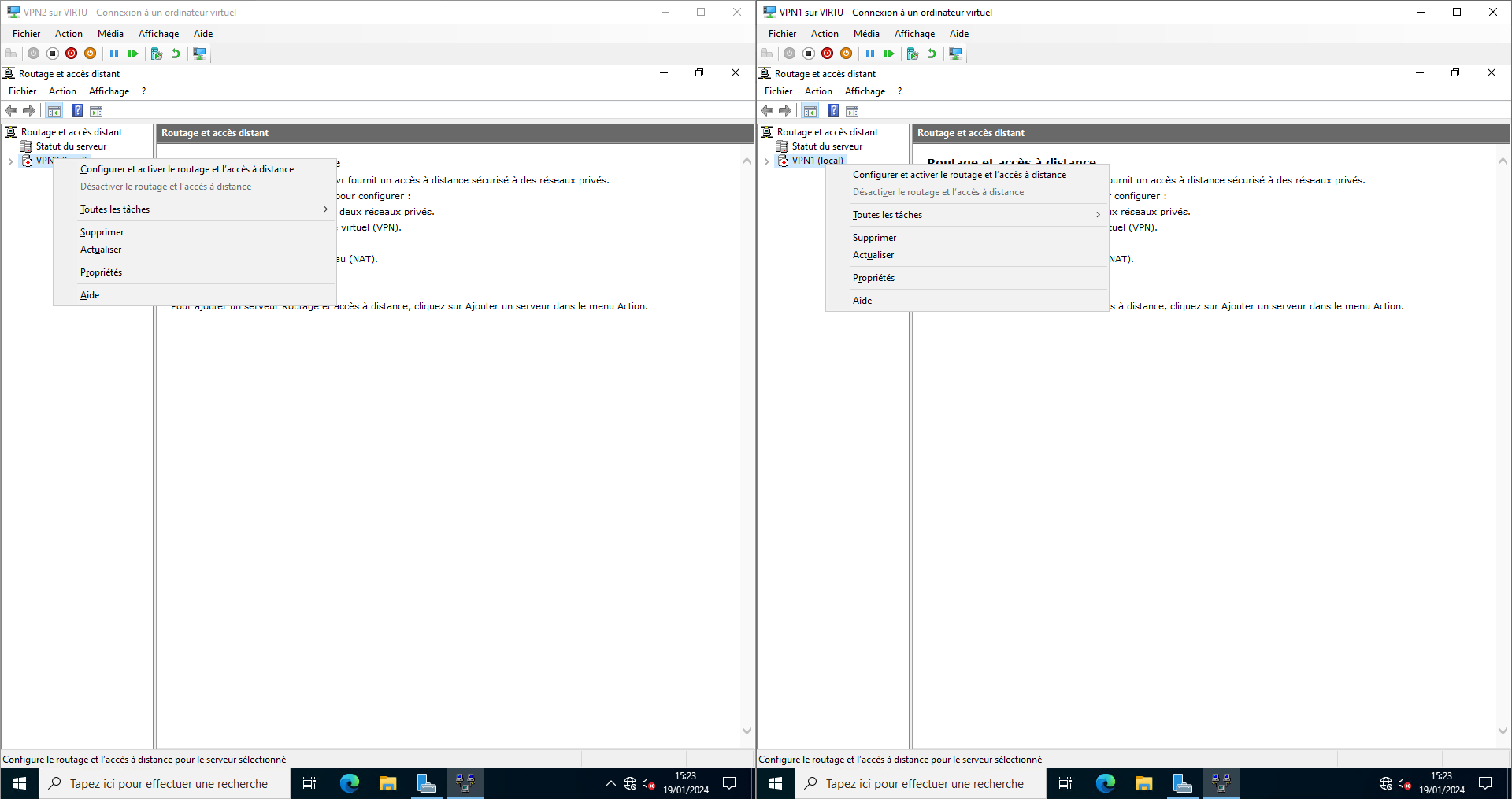Open Microsoft Edge from the VPN2 taskbar
Screen dimensions: 1512x799
point(349,783)
